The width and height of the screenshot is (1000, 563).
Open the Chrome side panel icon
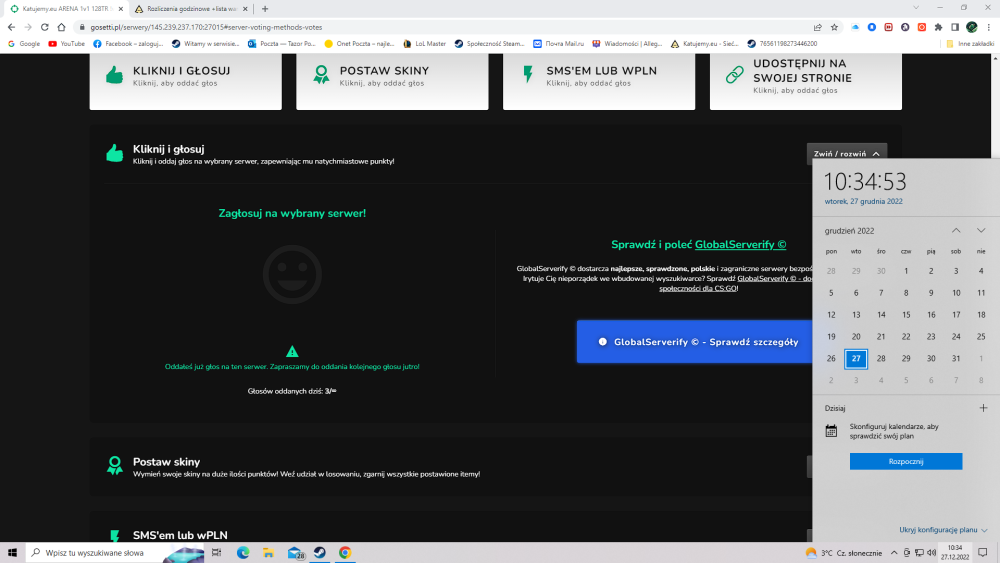pos(955,27)
